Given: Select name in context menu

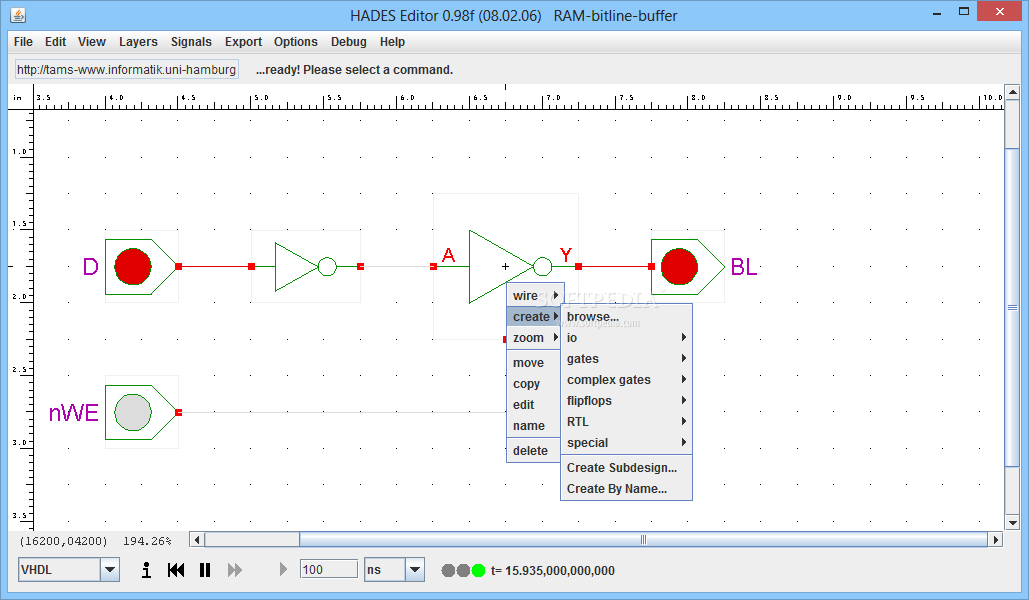Looking at the screenshot, I should click(534, 425).
